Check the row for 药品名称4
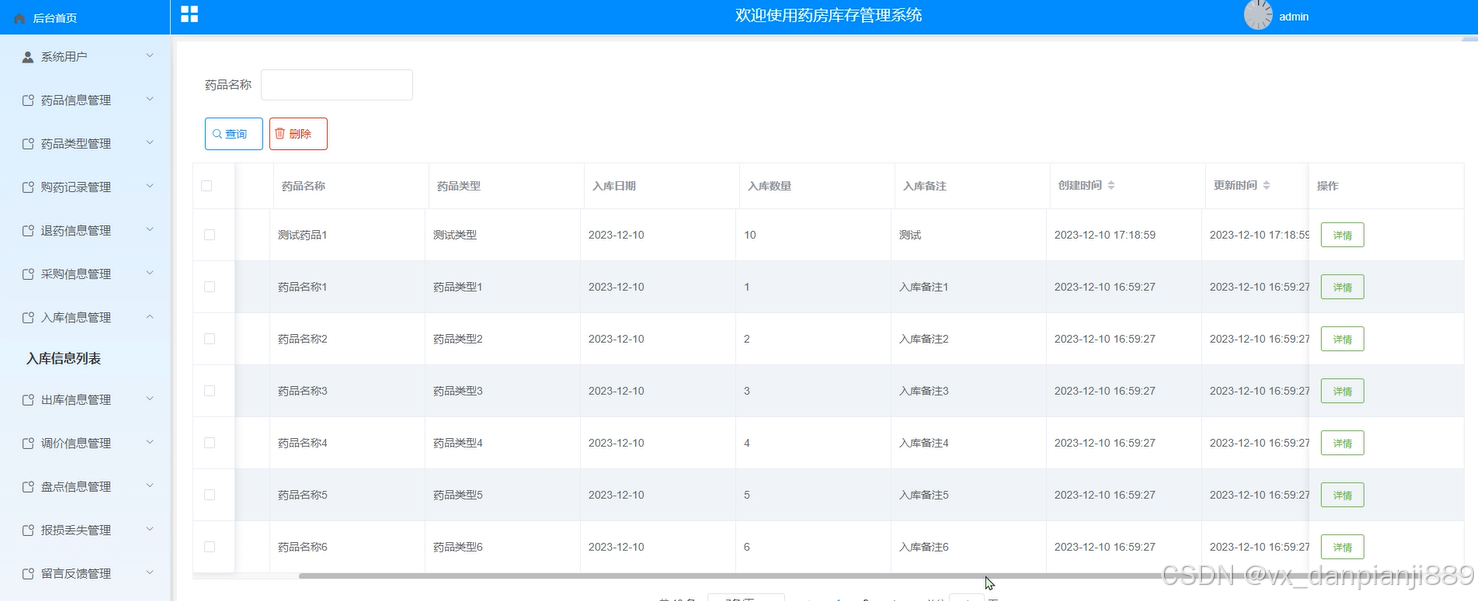This screenshot has height=601, width=1478. tap(209, 443)
